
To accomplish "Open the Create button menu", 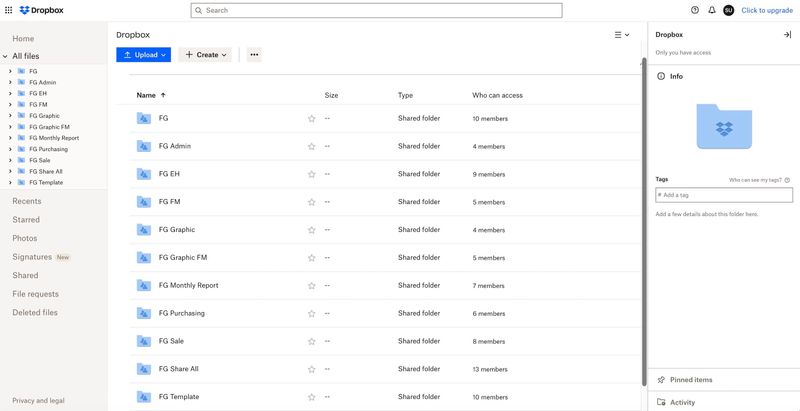I will point(206,55).
